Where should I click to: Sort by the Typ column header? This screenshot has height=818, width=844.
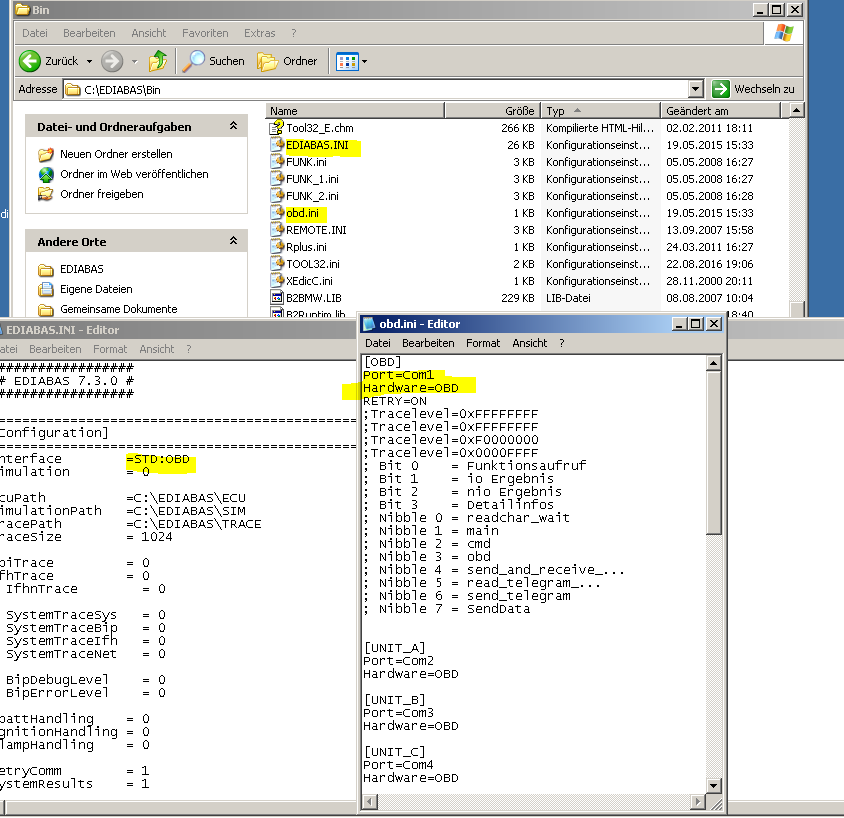click(x=600, y=111)
